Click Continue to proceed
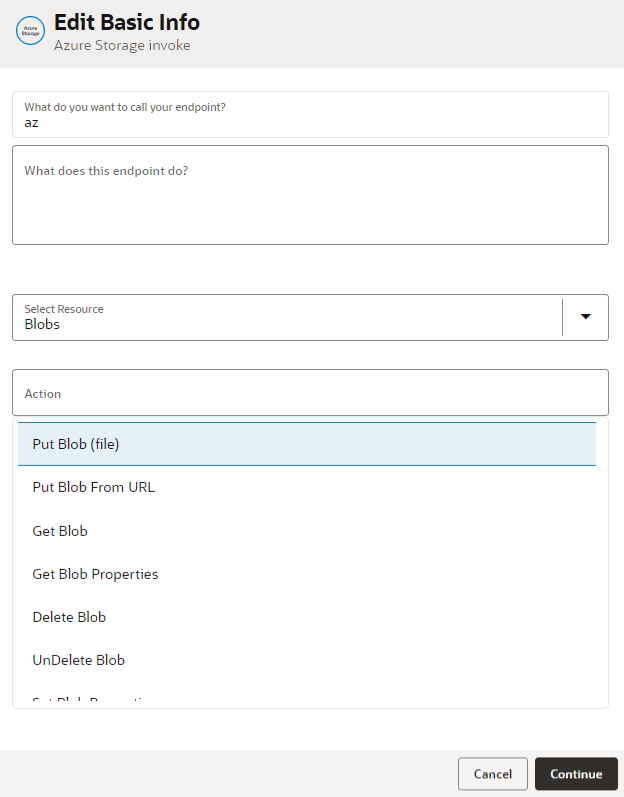 point(576,774)
